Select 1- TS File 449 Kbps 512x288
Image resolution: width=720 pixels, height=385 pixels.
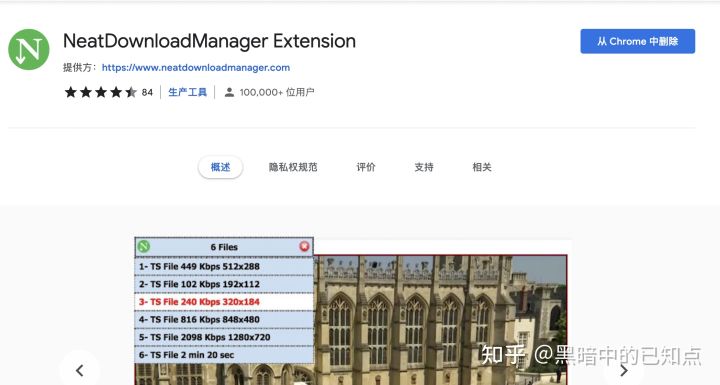pos(224,266)
